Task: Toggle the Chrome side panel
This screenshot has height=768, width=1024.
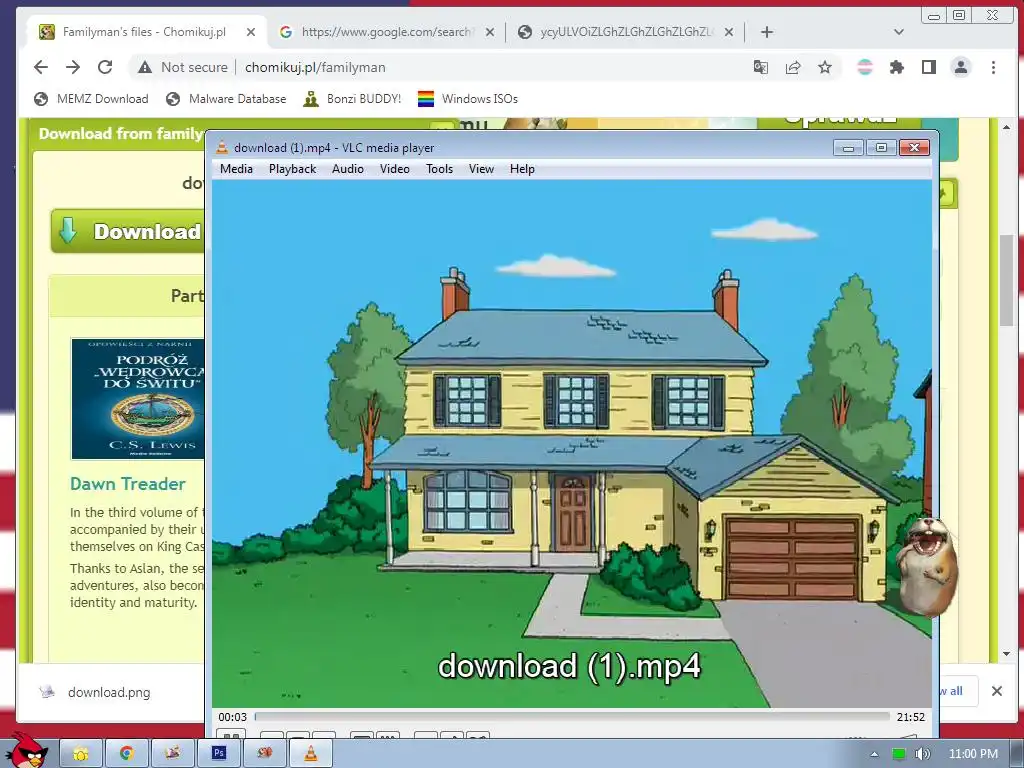Action: pos(929,67)
